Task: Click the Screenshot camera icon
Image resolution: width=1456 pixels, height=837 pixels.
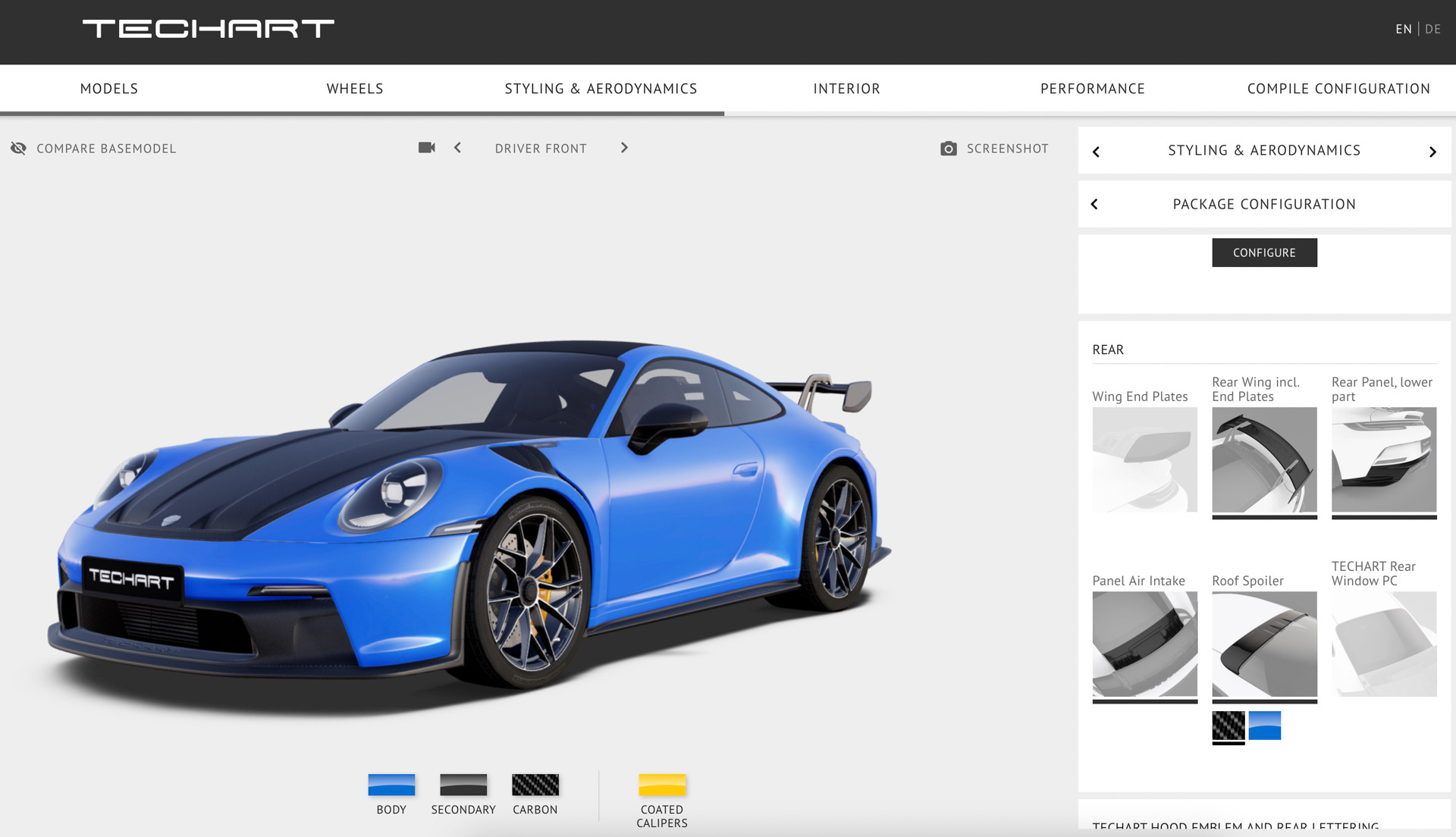Action: click(948, 149)
